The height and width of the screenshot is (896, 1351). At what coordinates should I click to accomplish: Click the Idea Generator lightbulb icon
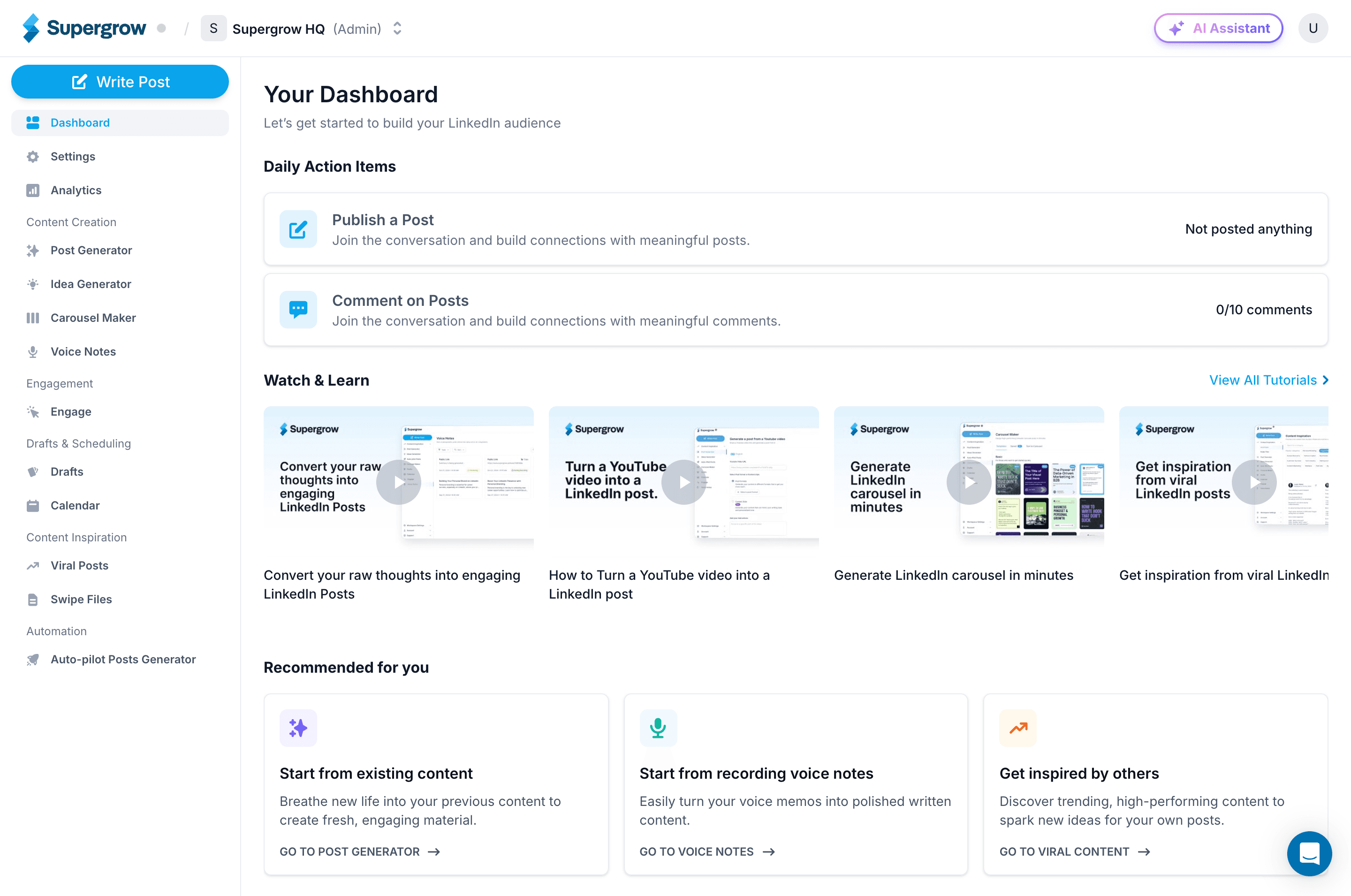pyautogui.click(x=33, y=284)
